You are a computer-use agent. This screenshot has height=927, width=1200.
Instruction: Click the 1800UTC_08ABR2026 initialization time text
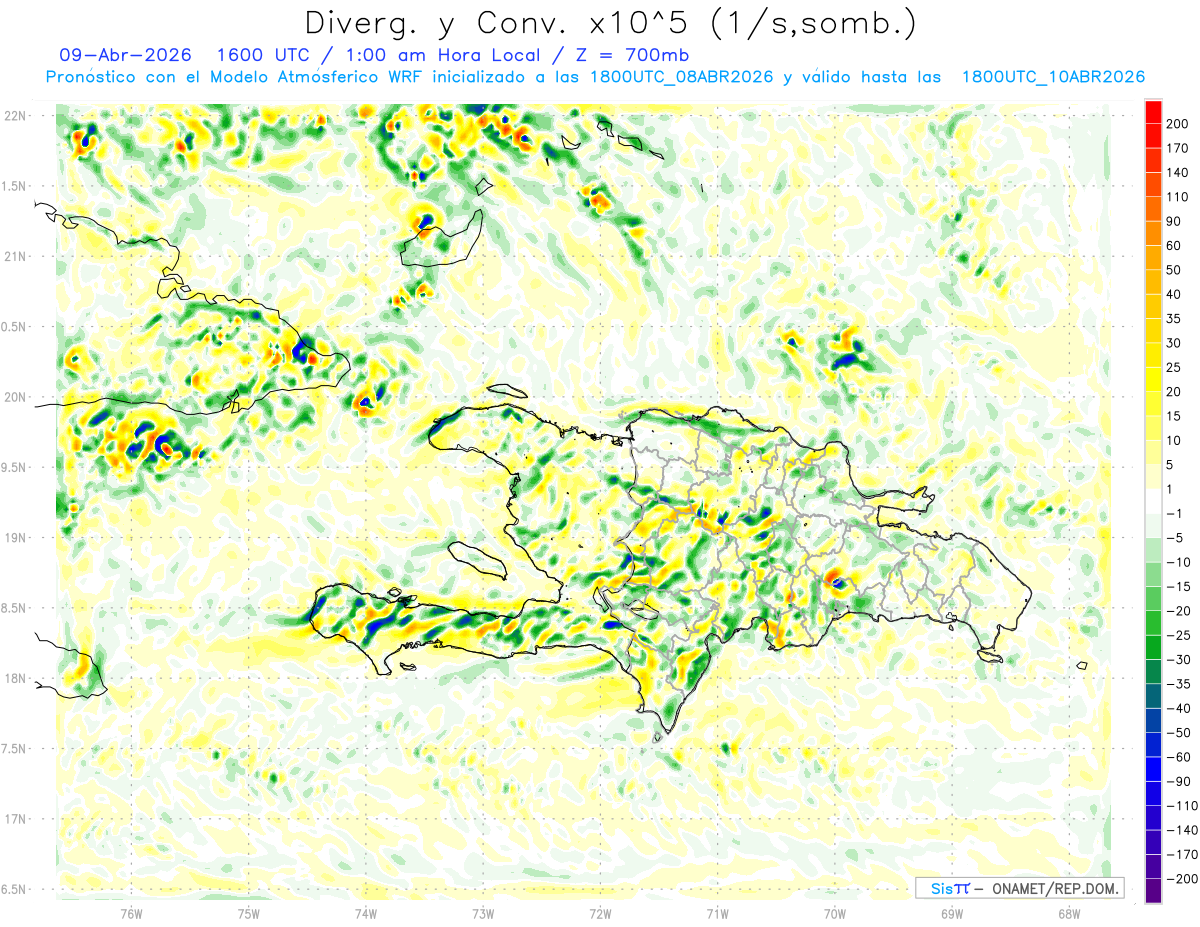click(x=682, y=77)
